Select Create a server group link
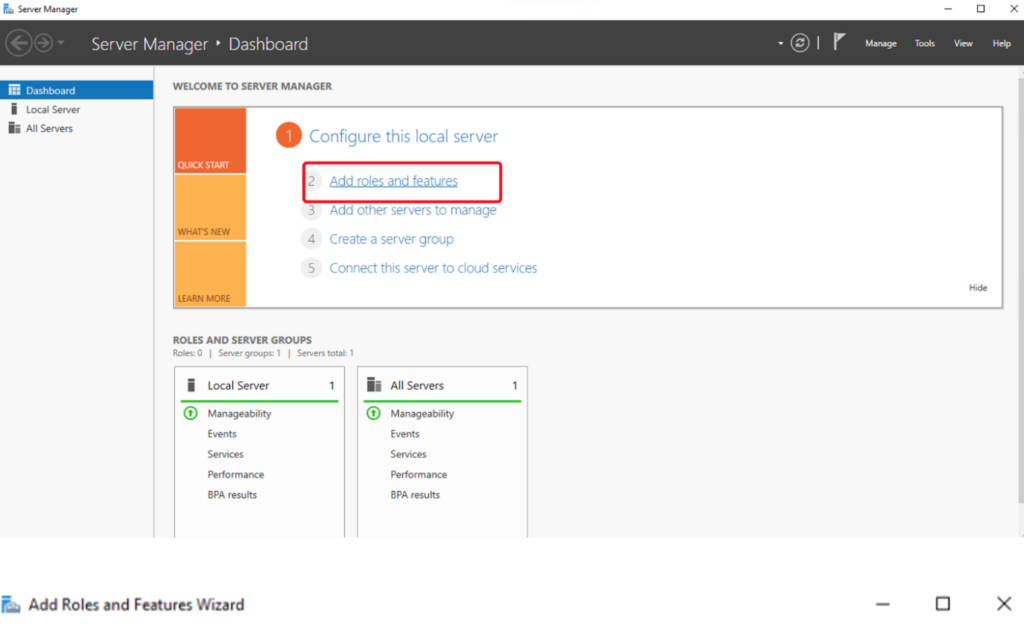 (x=391, y=239)
